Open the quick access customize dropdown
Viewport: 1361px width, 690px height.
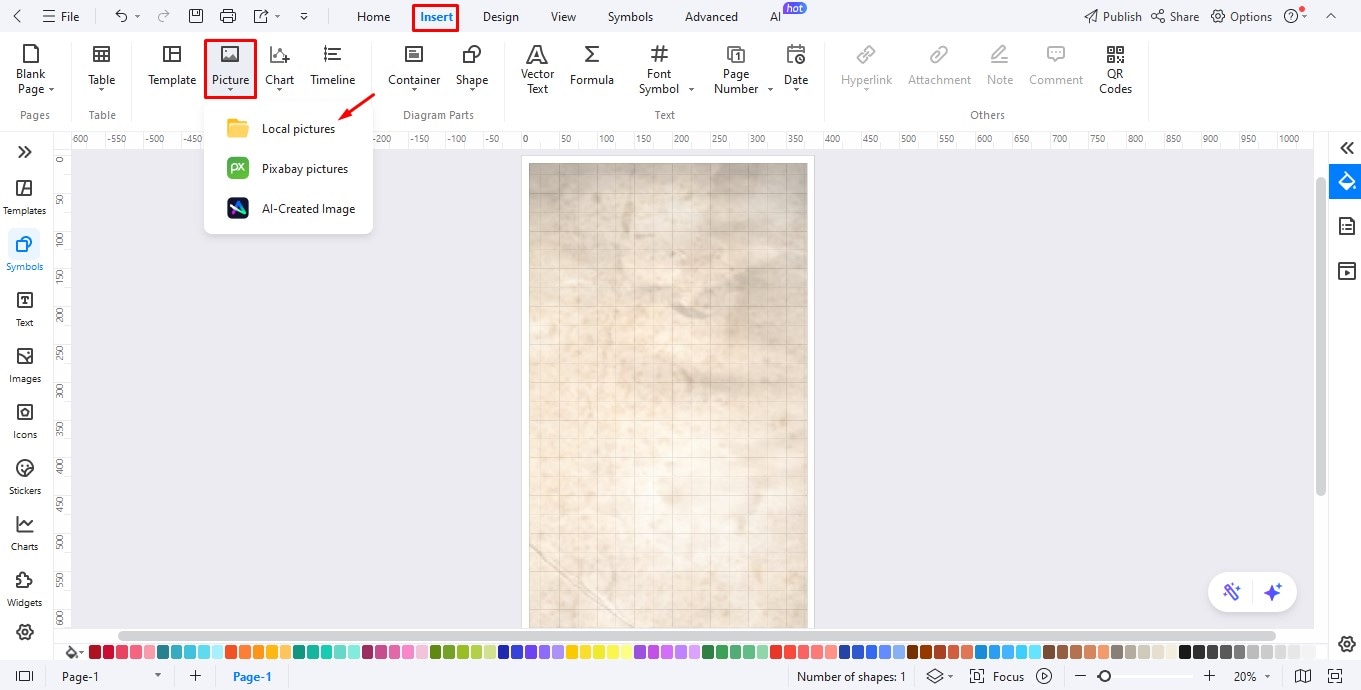click(x=304, y=17)
